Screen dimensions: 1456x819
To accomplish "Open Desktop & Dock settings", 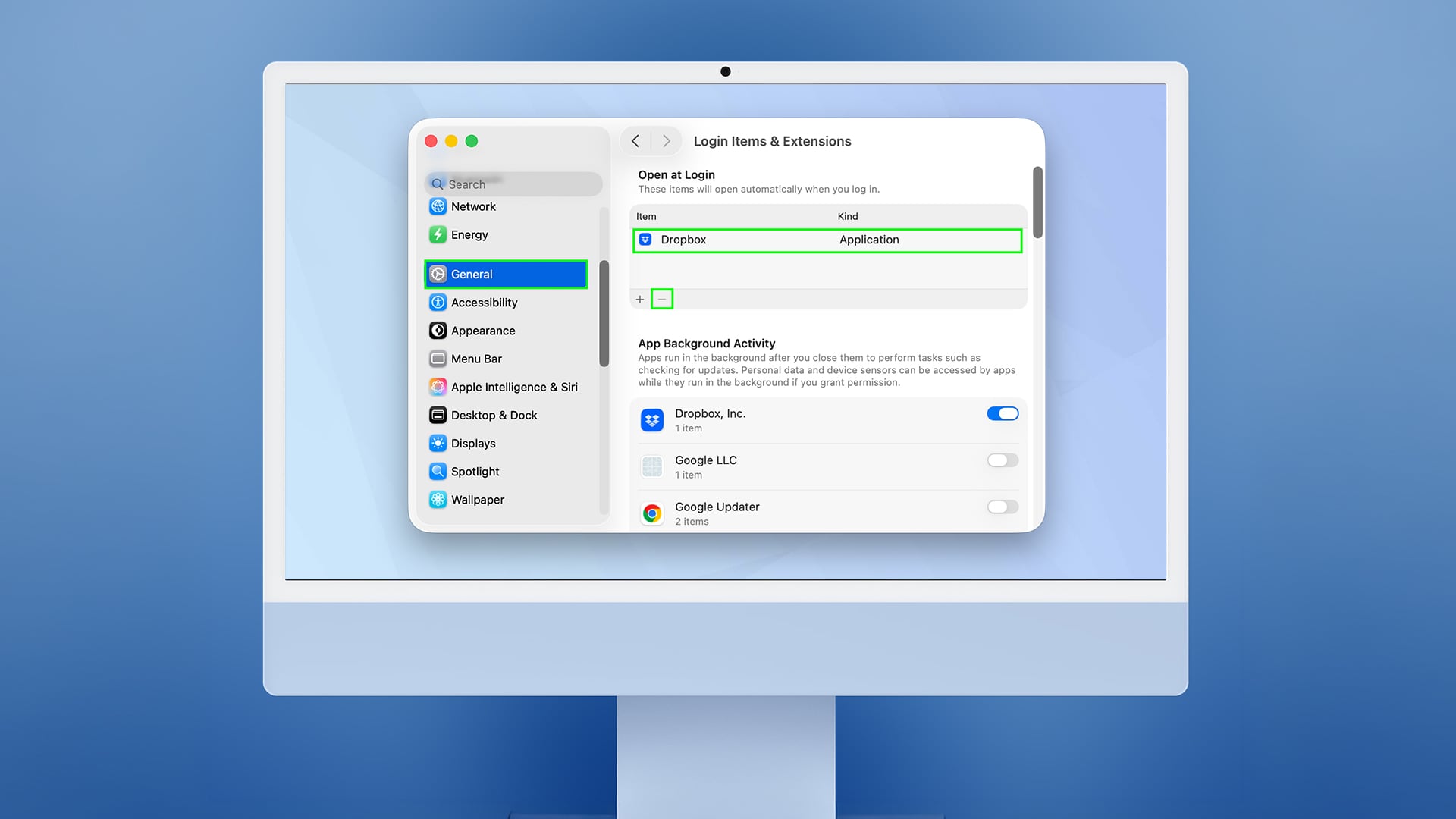I will 506,415.
